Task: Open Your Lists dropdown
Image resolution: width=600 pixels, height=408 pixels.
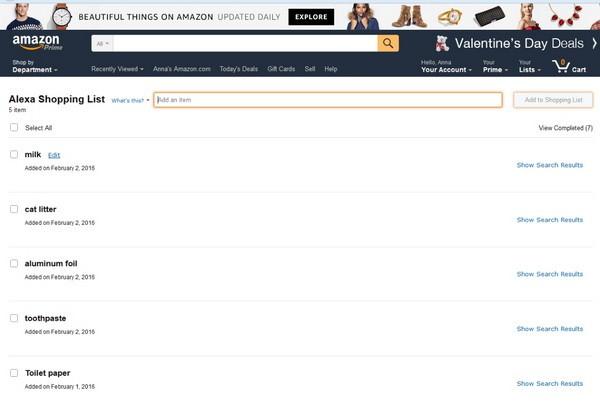Action: point(530,66)
